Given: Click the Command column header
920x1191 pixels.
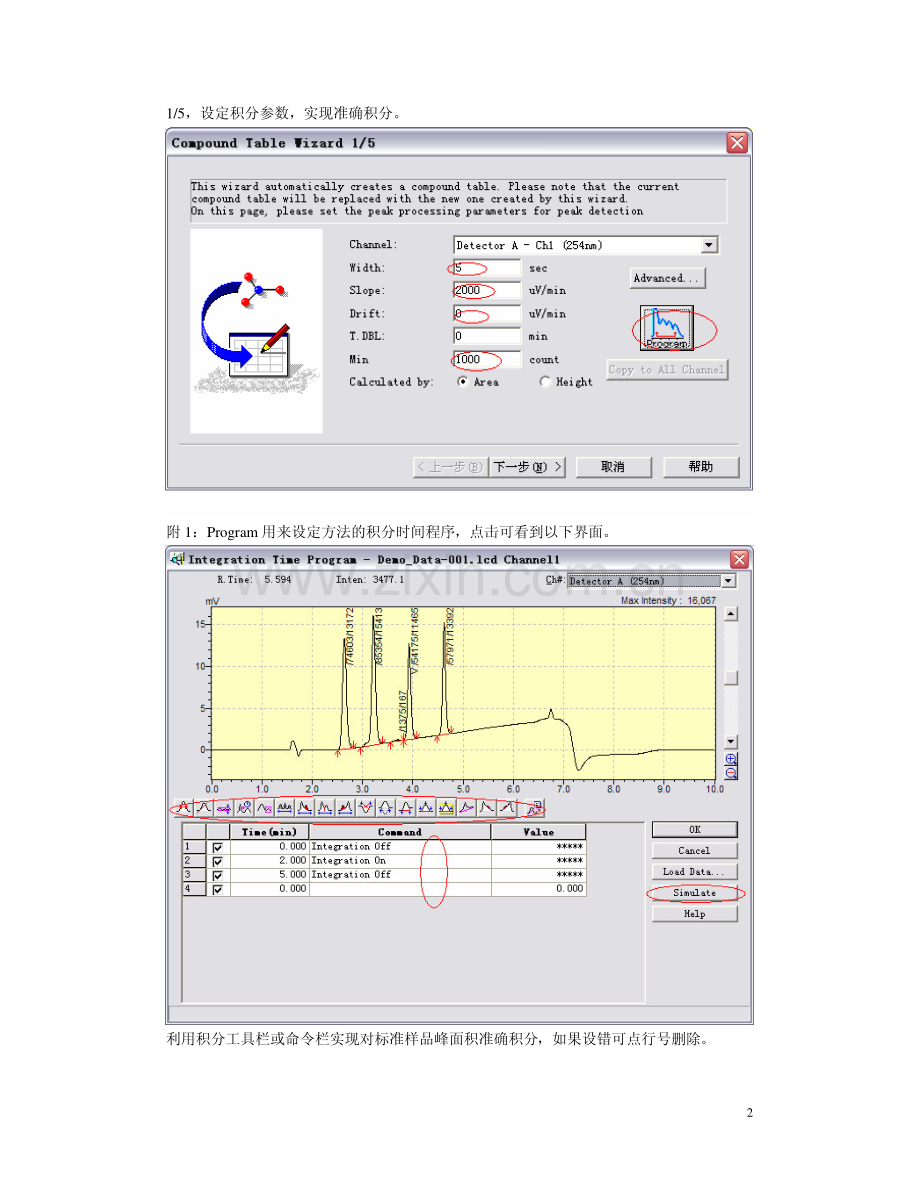Looking at the screenshot, I should coord(400,832).
